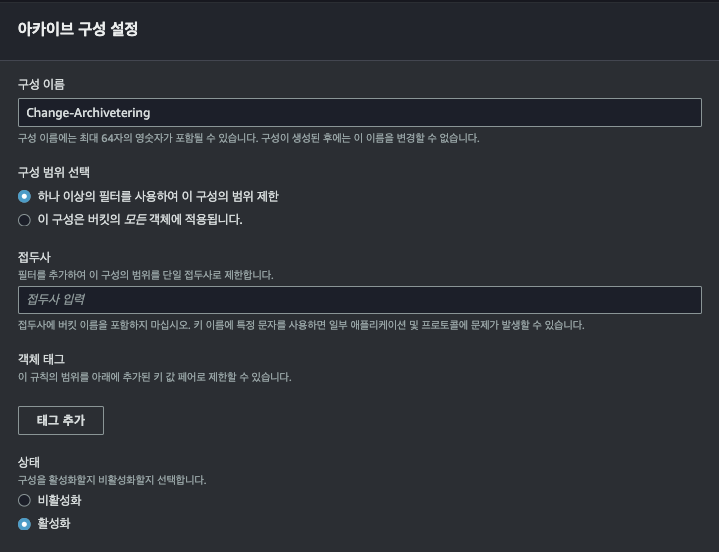Choose the apply to all bucket objects option

pos(25,219)
